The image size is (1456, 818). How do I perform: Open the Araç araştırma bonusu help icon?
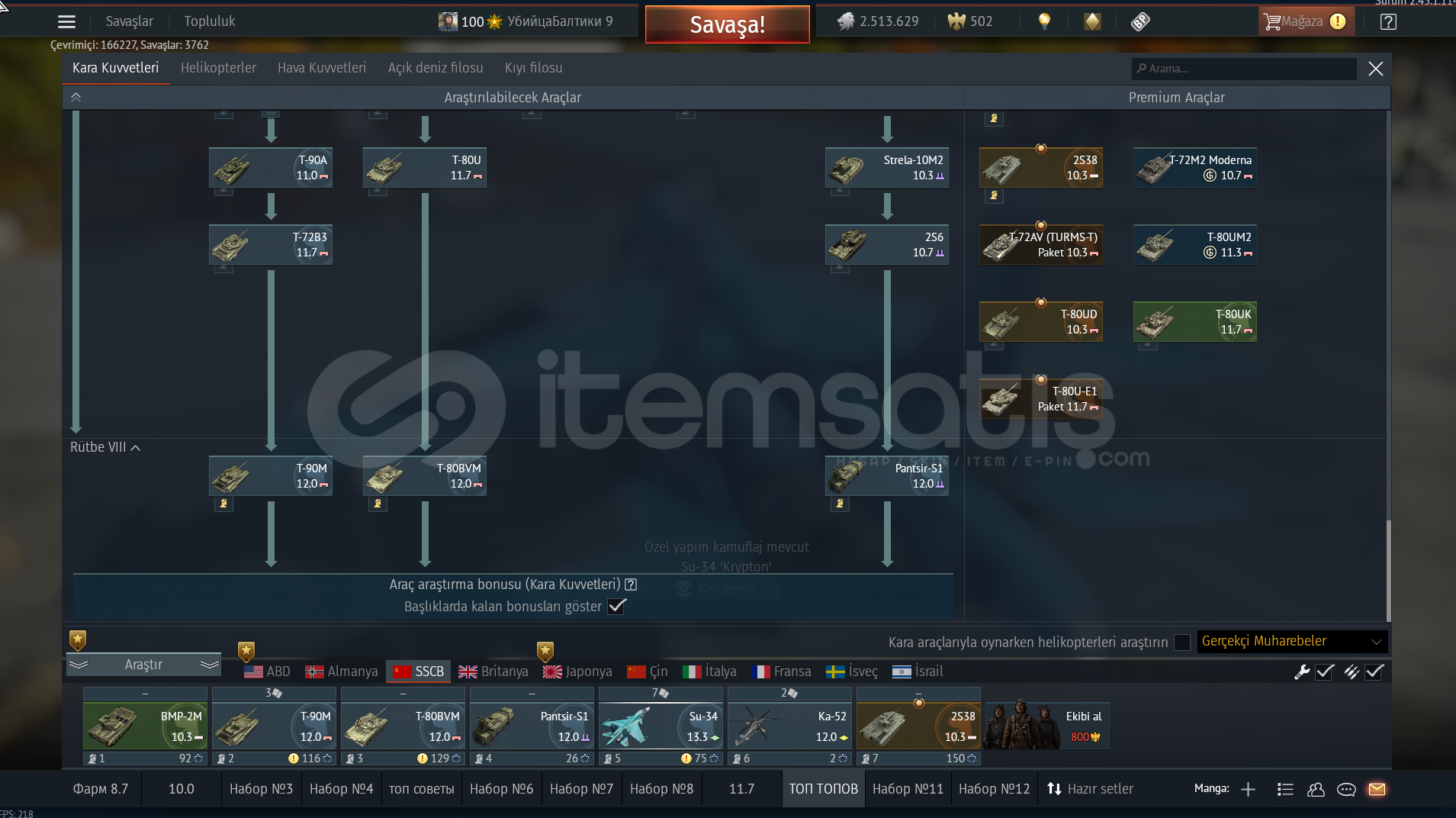click(x=631, y=585)
